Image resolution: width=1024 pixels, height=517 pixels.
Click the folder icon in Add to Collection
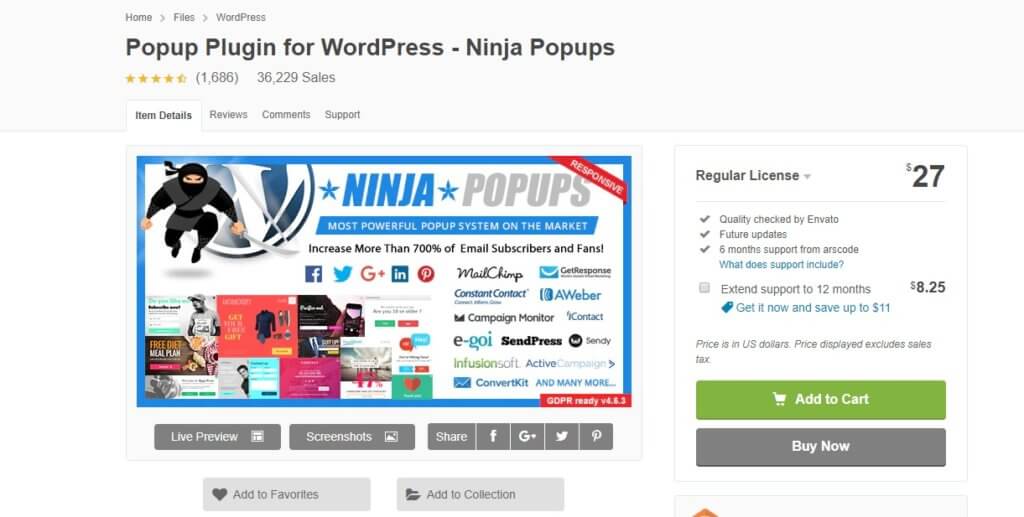[x=413, y=494]
